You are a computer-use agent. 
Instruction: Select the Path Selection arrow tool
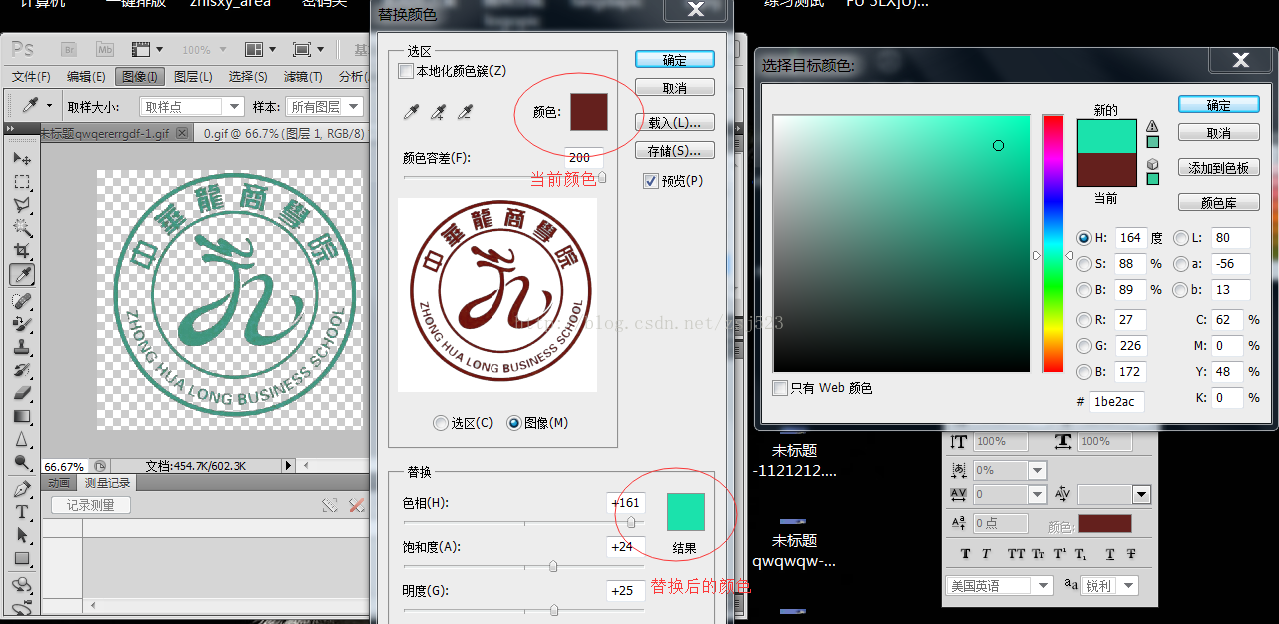click(x=22, y=535)
